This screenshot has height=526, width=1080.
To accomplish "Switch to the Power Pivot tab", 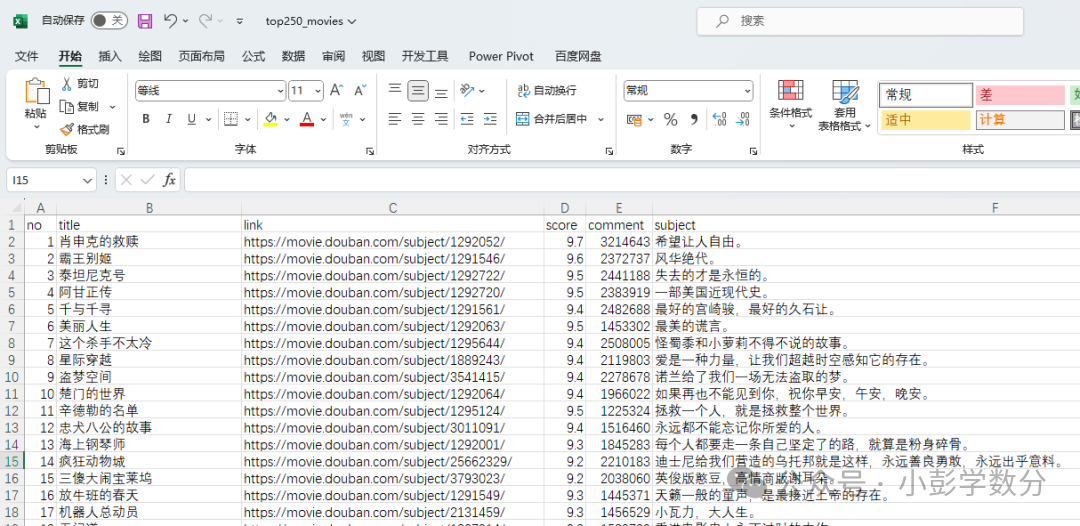I will point(501,56).
